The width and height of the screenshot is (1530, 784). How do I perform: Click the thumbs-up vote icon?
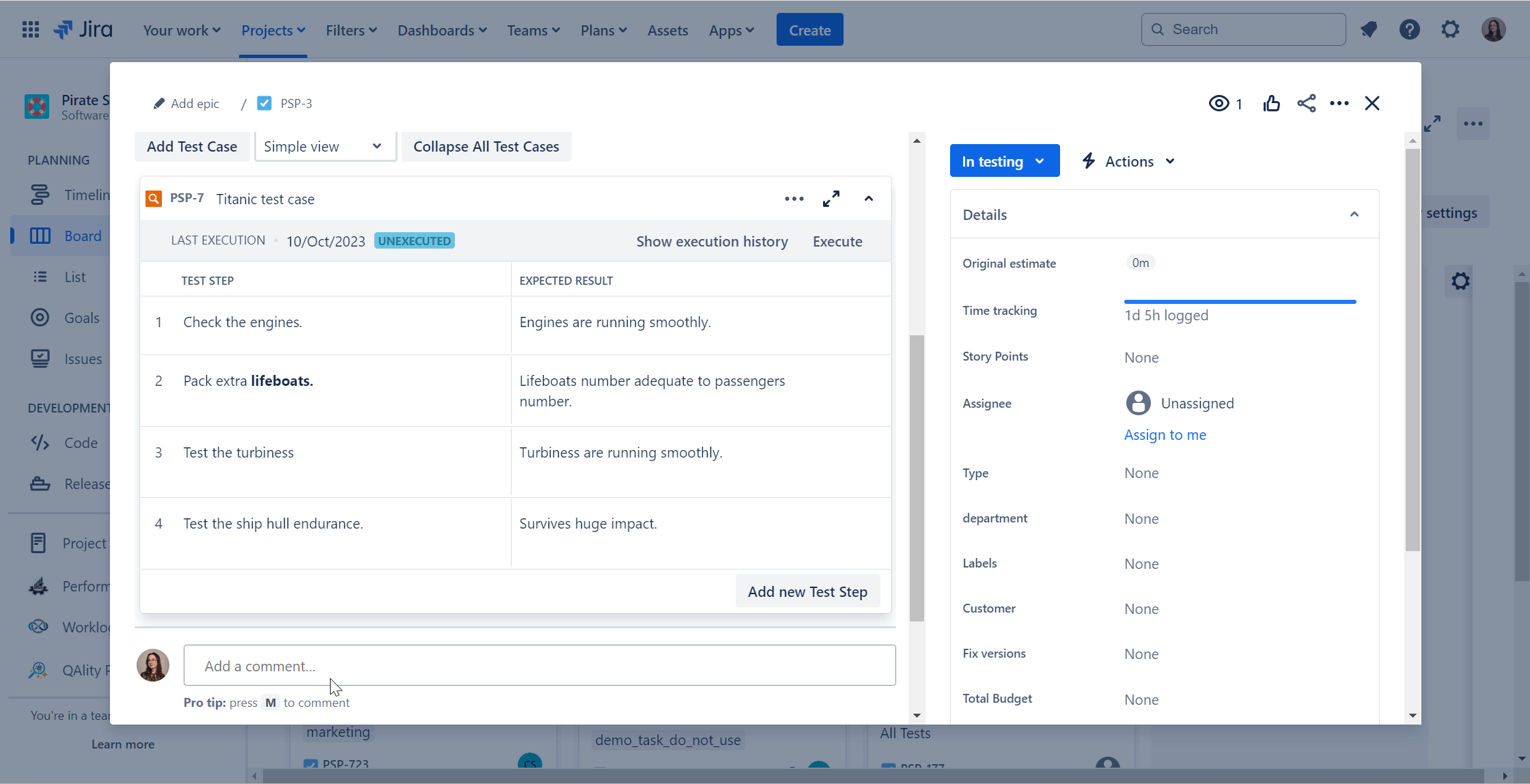point(1271,103)
